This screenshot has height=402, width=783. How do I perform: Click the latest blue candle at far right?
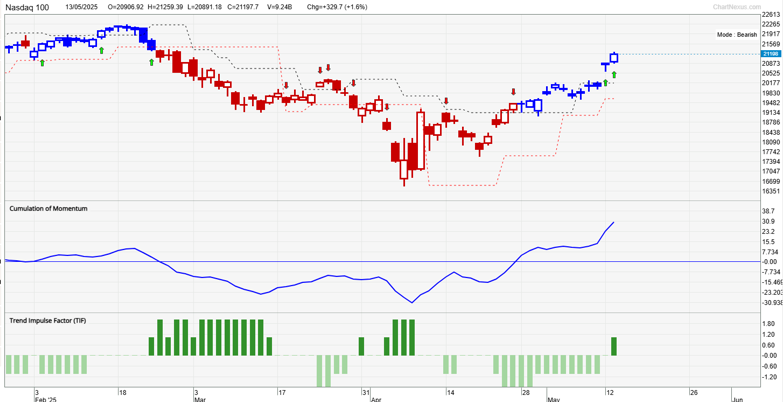pos(614,58)
